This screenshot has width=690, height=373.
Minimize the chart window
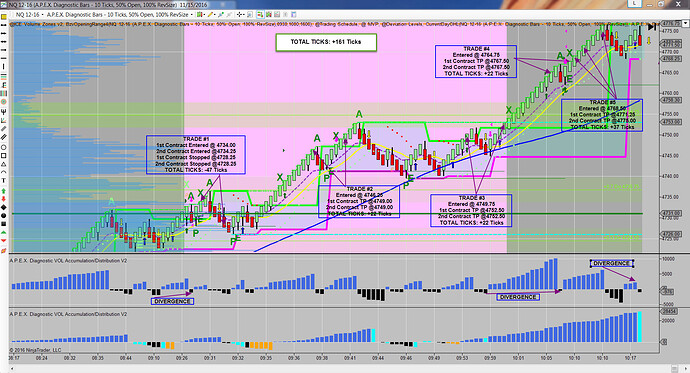(x=650, y=4)
